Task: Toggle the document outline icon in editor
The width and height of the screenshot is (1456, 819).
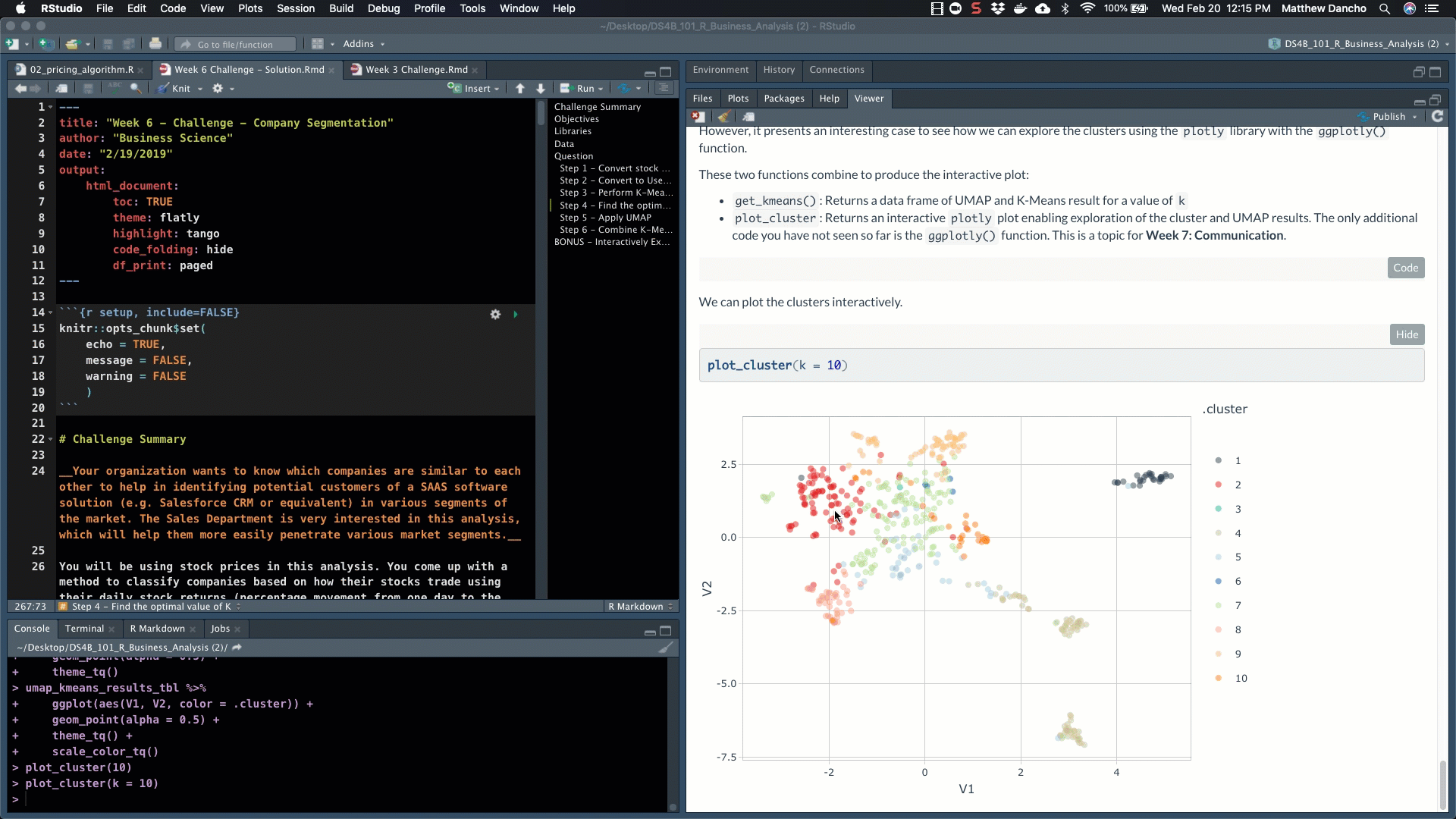Action: [664, 88]
